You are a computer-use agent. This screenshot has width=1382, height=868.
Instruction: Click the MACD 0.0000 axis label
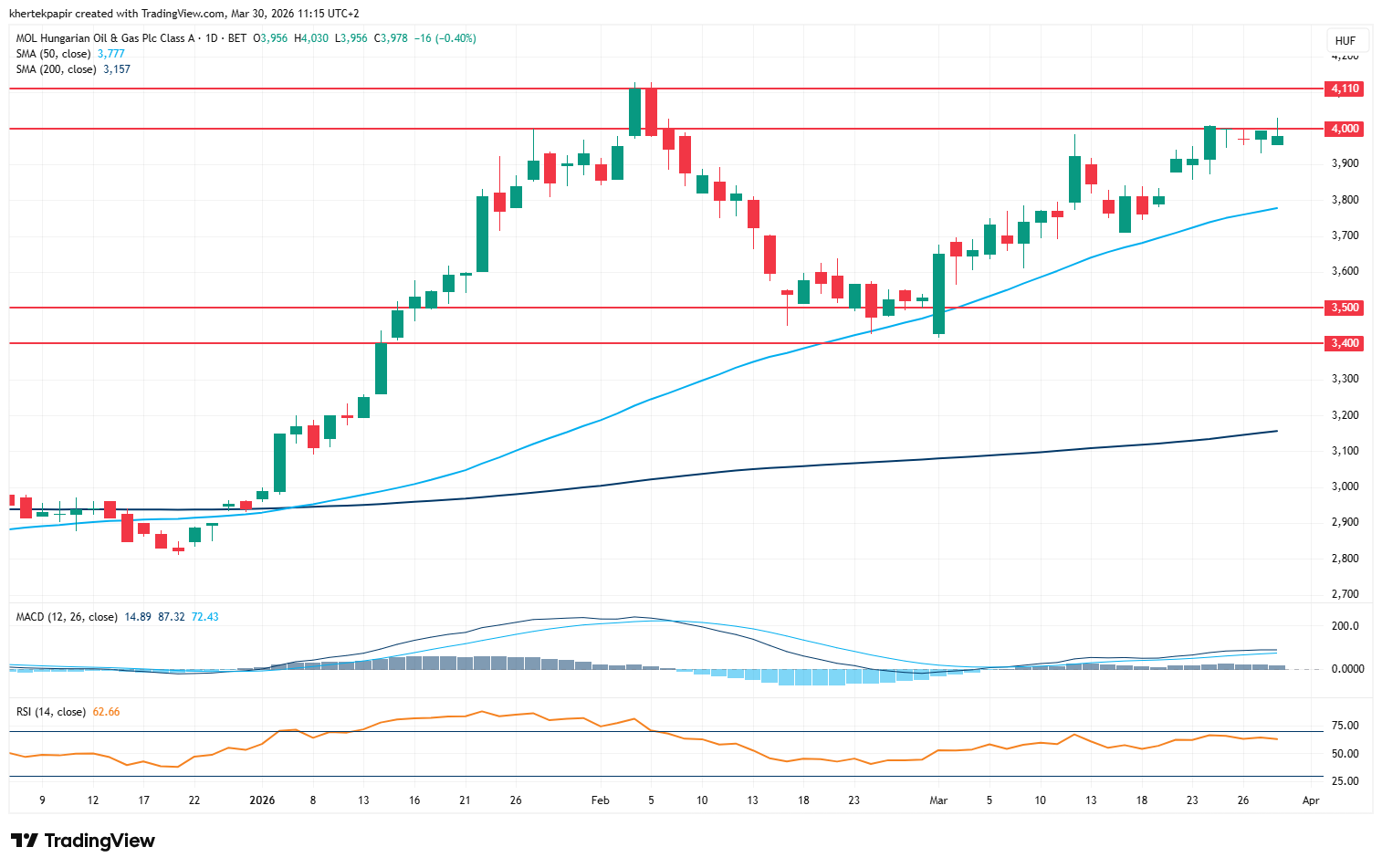point(1347,669)
